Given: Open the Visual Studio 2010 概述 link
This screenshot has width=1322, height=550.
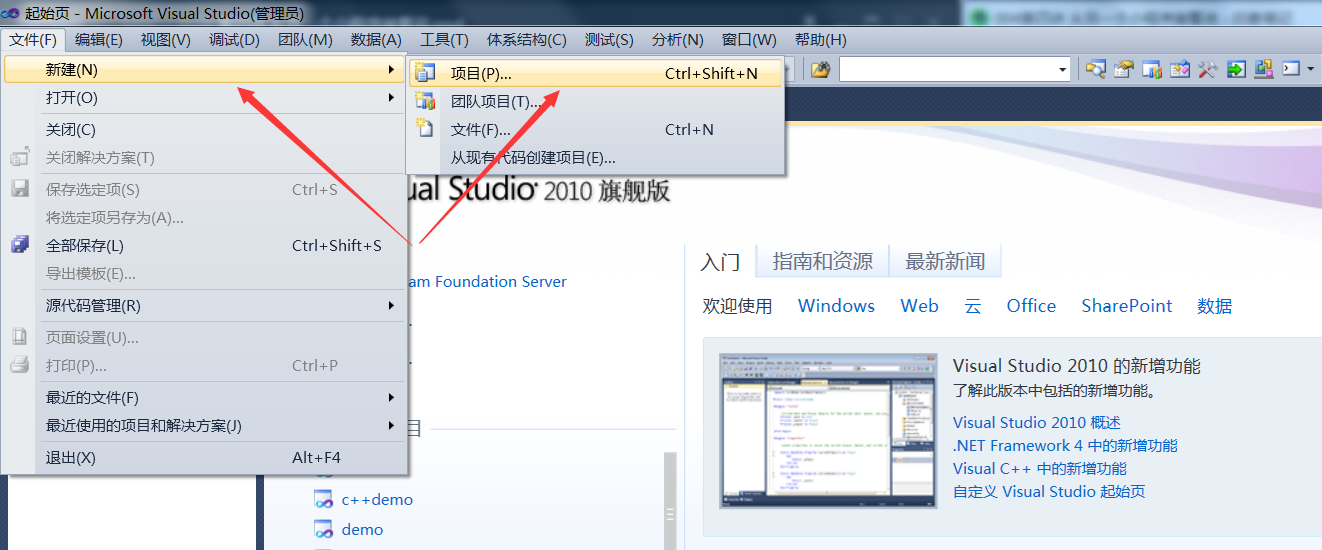Looking at the screenshot, I should [x=1037, y=423].
